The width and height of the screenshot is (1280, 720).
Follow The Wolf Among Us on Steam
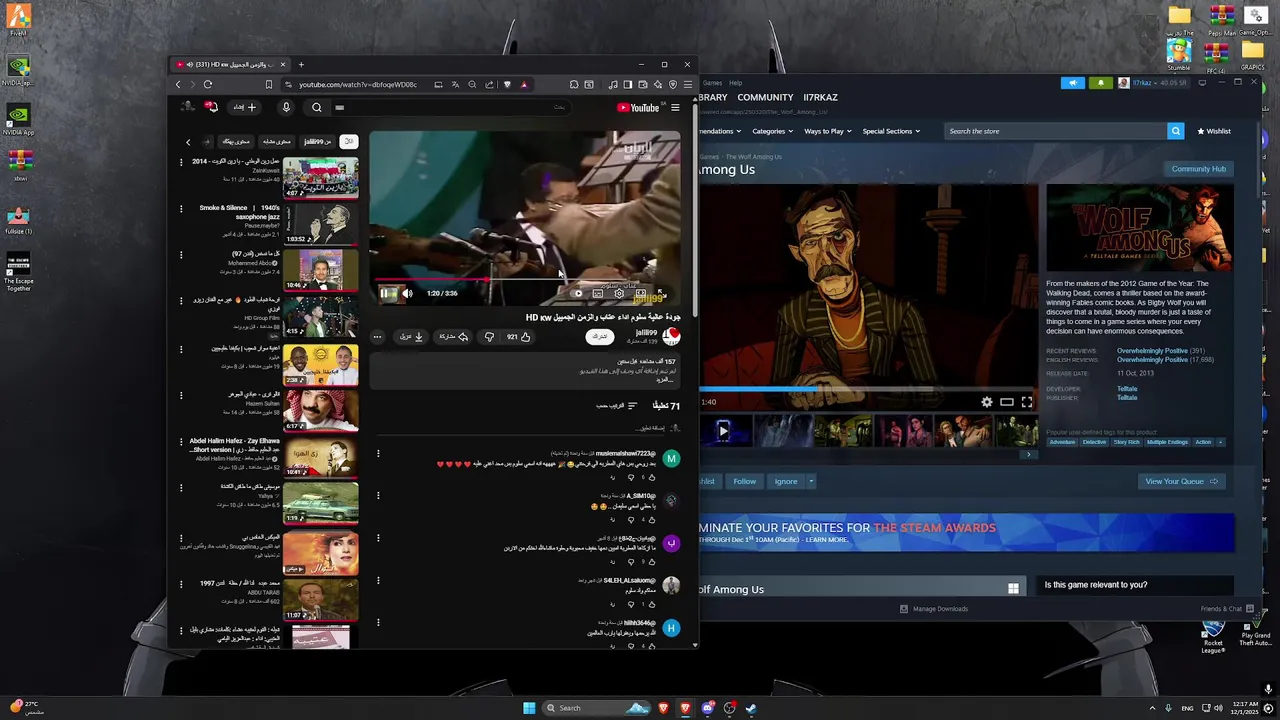[x=744, y=481]
